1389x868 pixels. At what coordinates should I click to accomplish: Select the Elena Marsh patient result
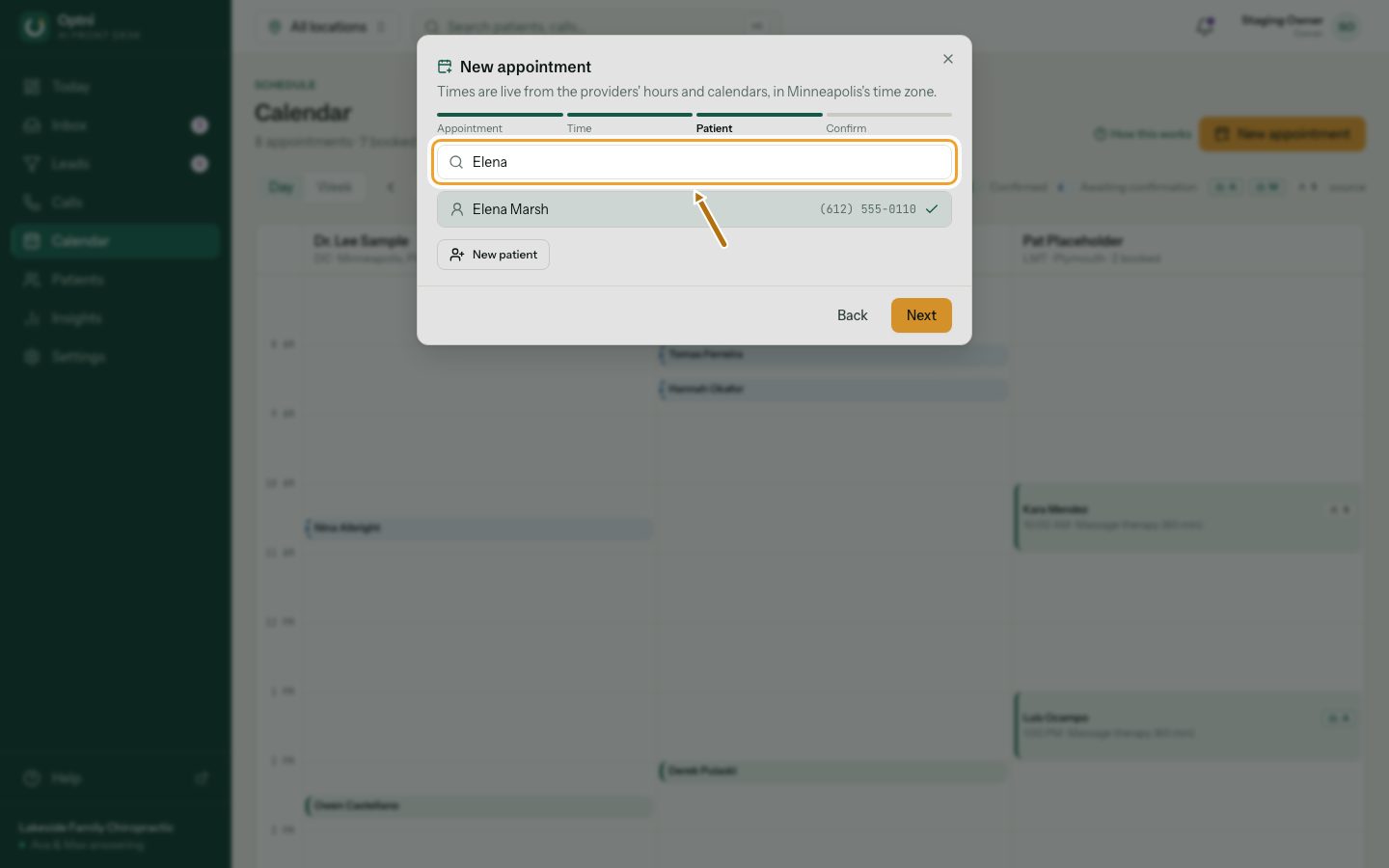coord(694,209)
